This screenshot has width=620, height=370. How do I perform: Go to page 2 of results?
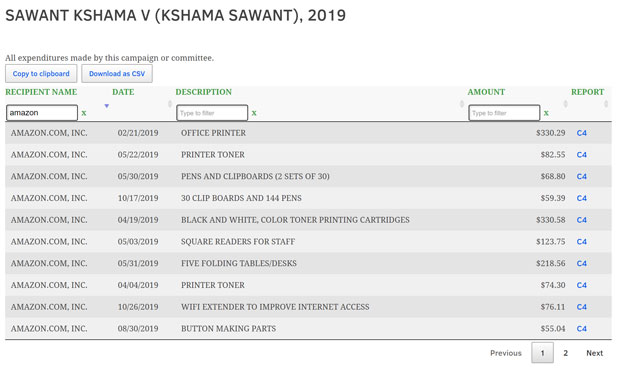tap(565, 353)
